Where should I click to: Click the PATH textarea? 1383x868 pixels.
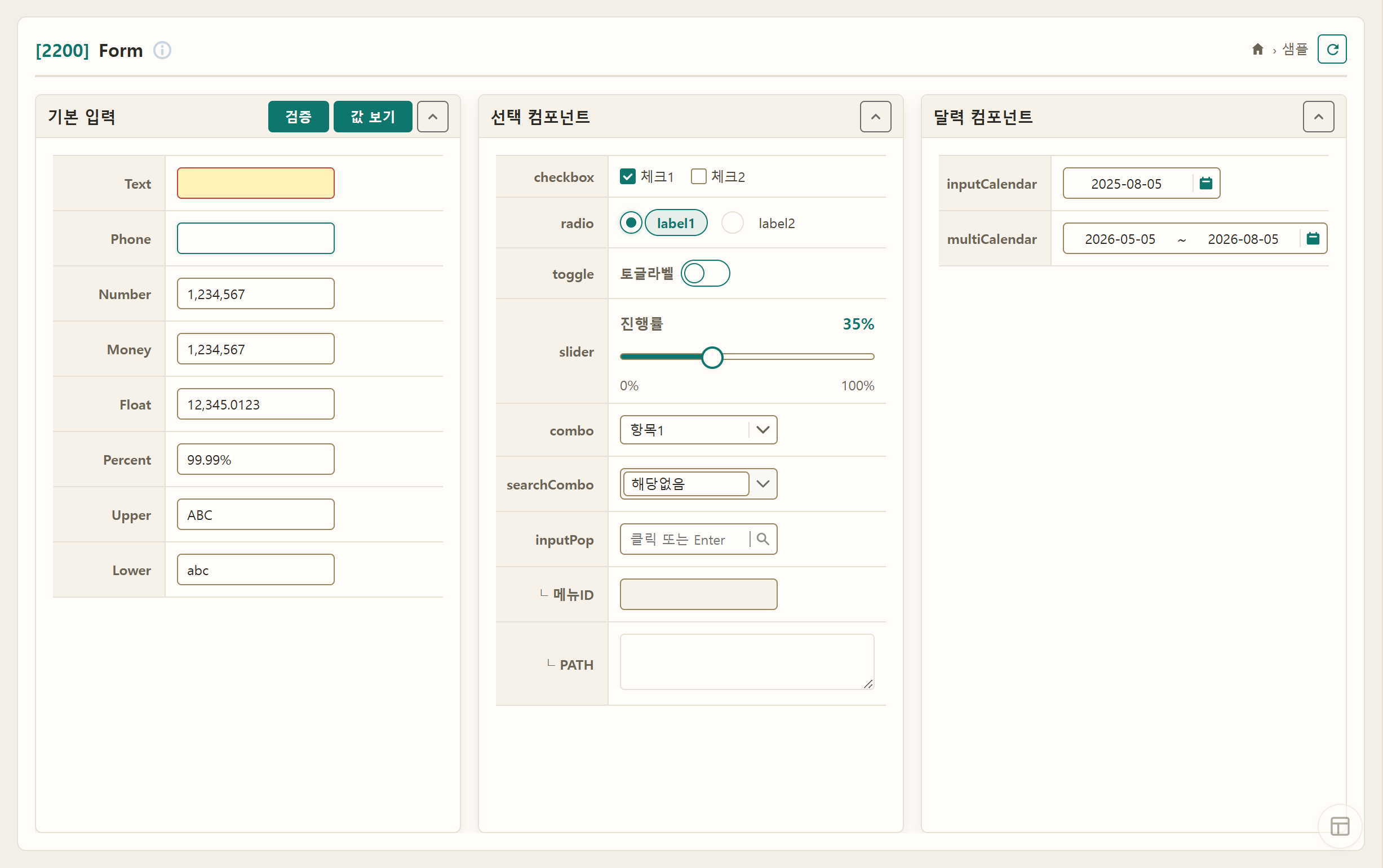[x=747, y=662]
